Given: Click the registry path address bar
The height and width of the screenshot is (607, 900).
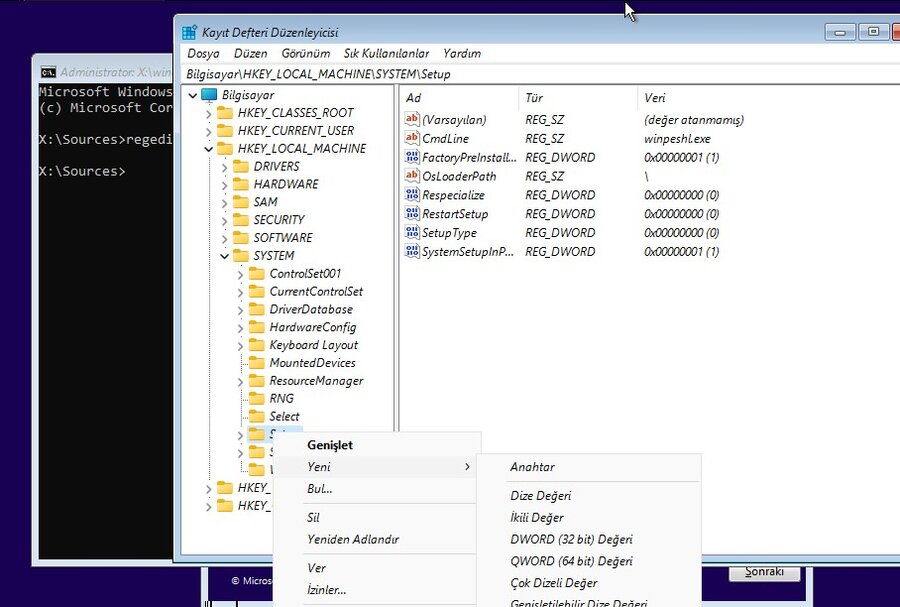Looking at the screenshot, I should [x=540, y=74].
